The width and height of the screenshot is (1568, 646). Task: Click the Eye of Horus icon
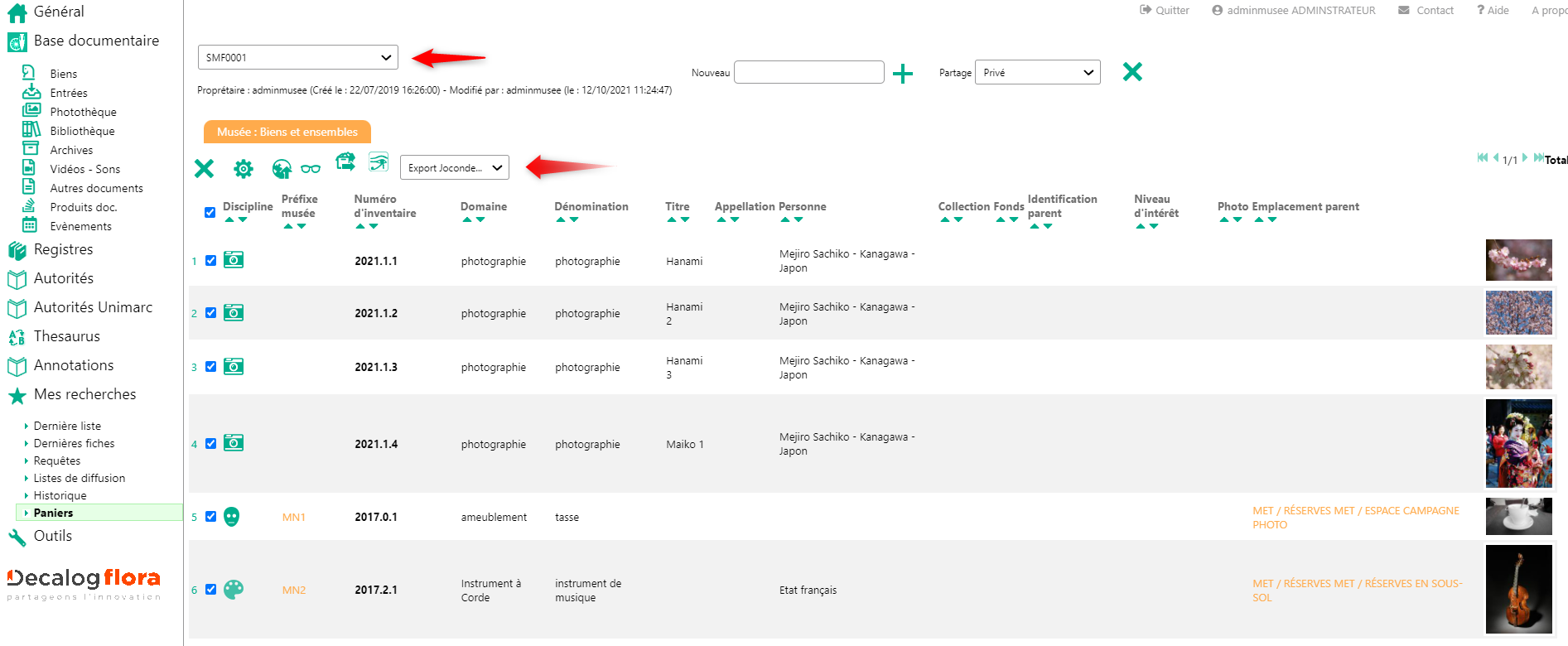(x=379, y=162)
